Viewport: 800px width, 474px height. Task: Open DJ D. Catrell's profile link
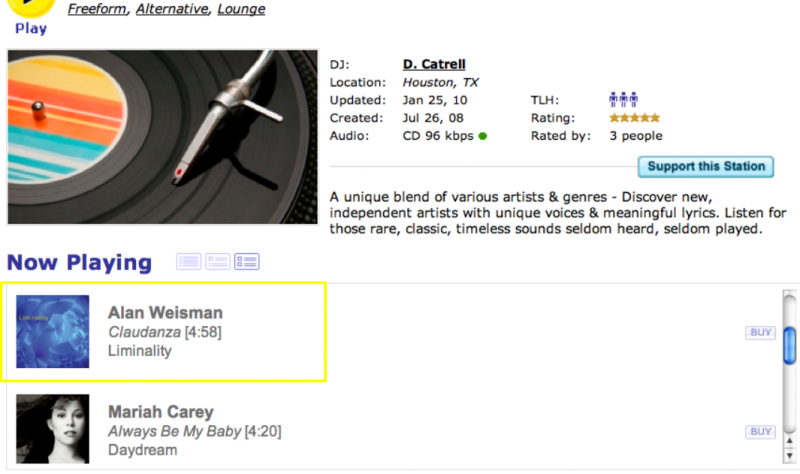point(434,65)
